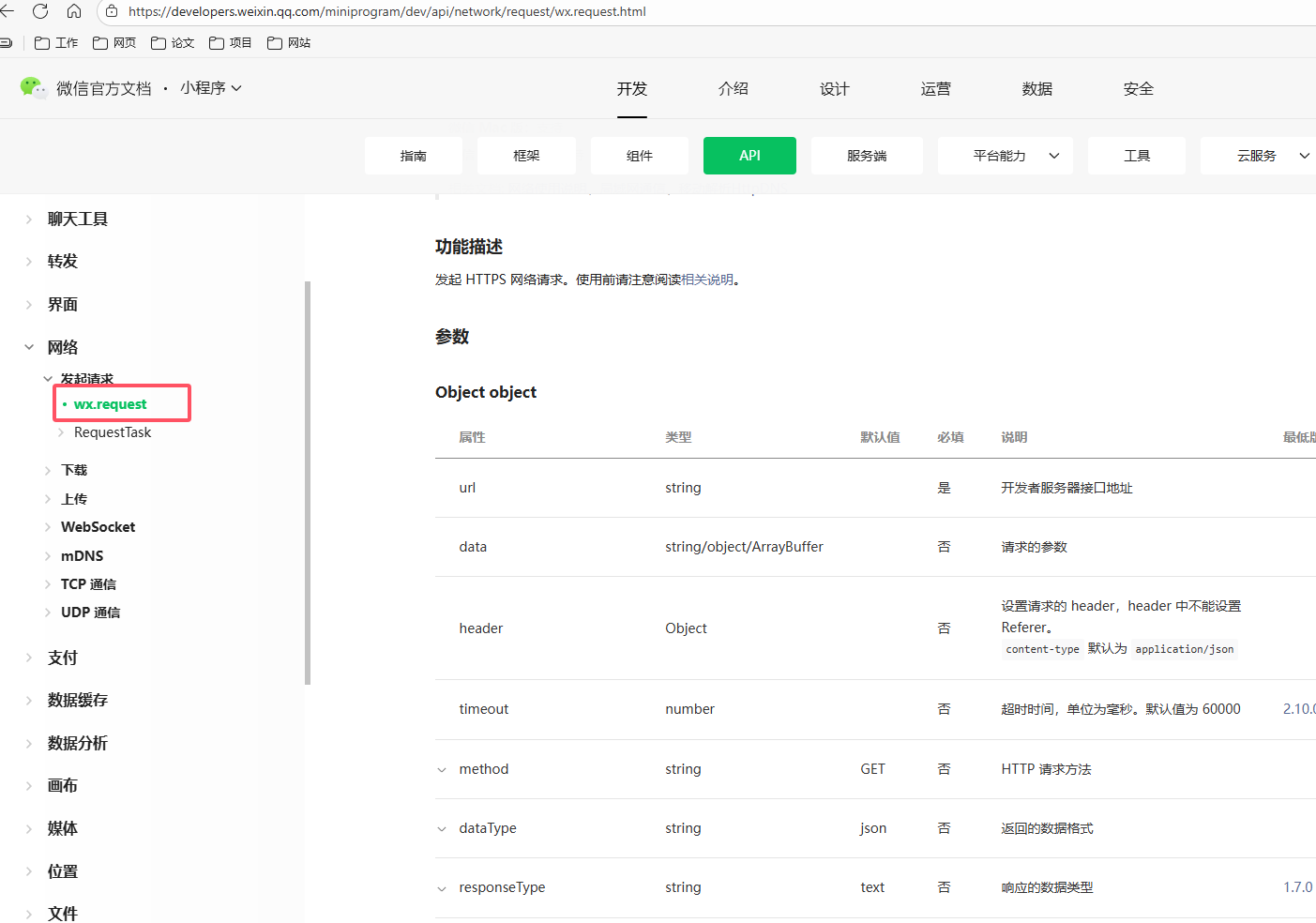Open the 网站 bookmarks folder
Viewport: 1316px width, 923px height.
click(x=289, y=43)
